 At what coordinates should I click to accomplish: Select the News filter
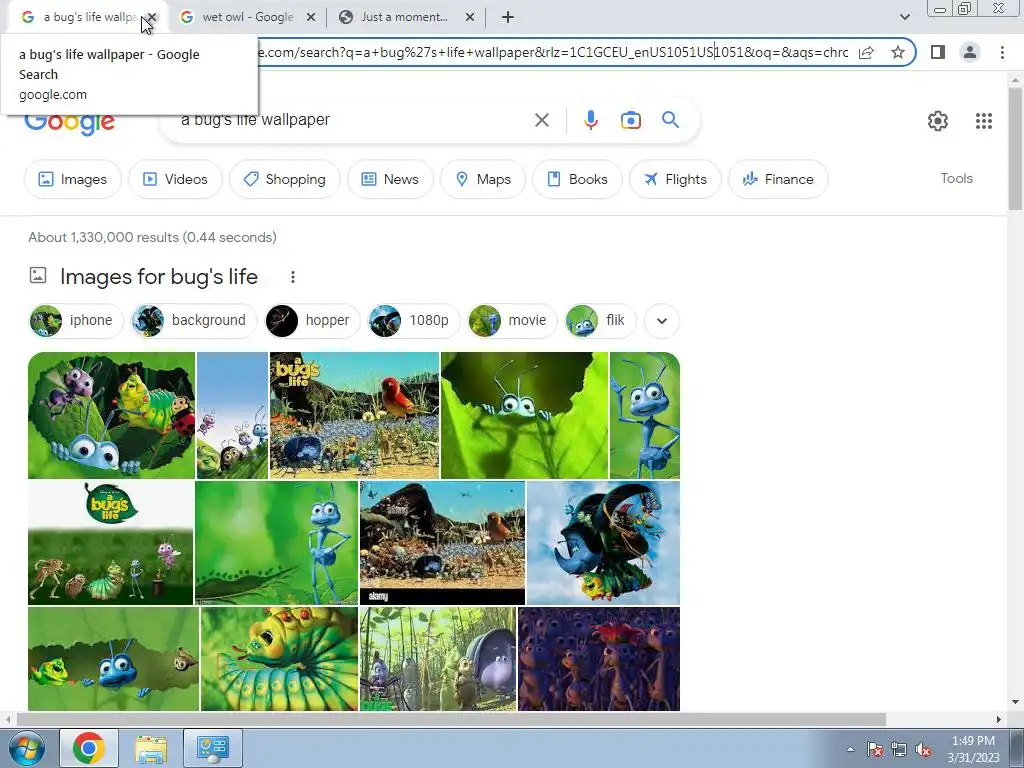pyautogui.click(x=390, y=179)
